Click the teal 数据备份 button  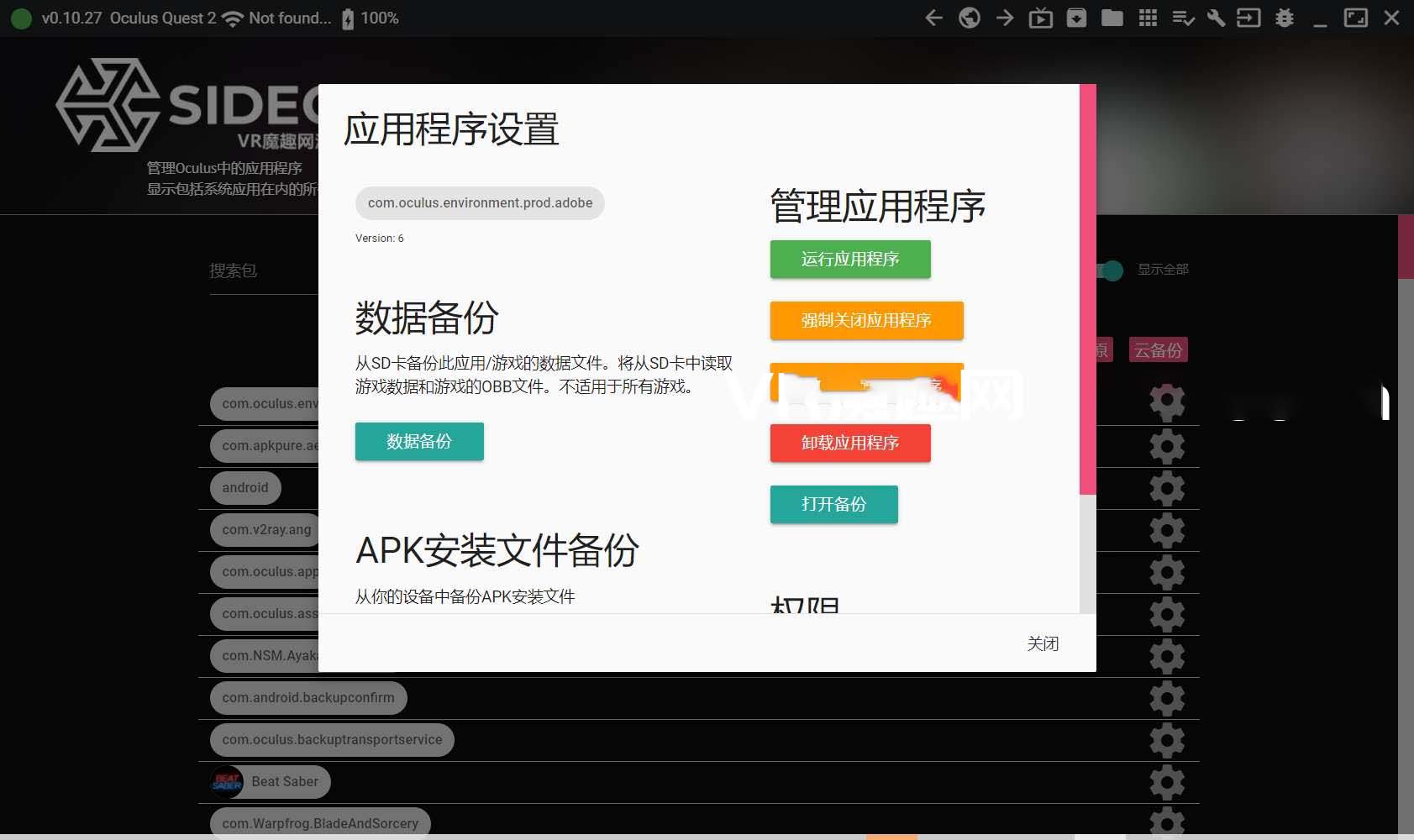click(x=419, y=441)
